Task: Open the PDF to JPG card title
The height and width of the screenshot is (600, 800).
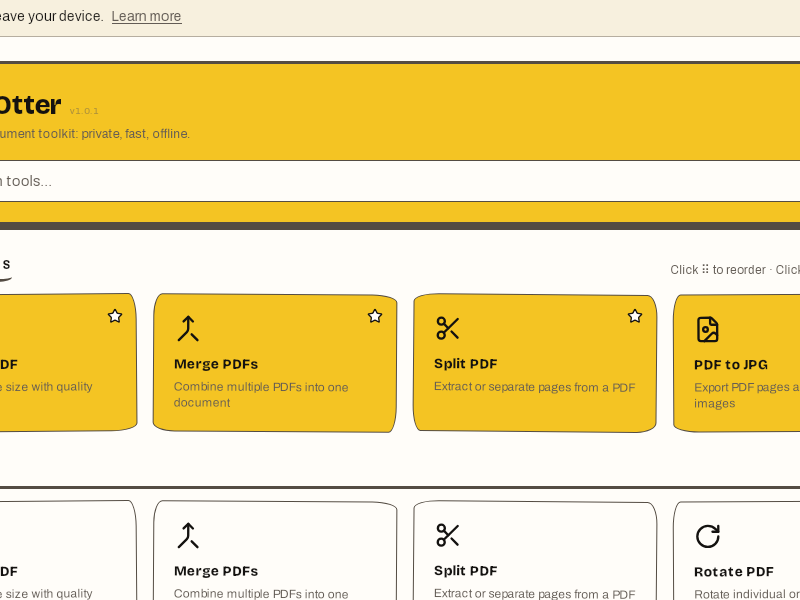Action: tap(731, 365)
